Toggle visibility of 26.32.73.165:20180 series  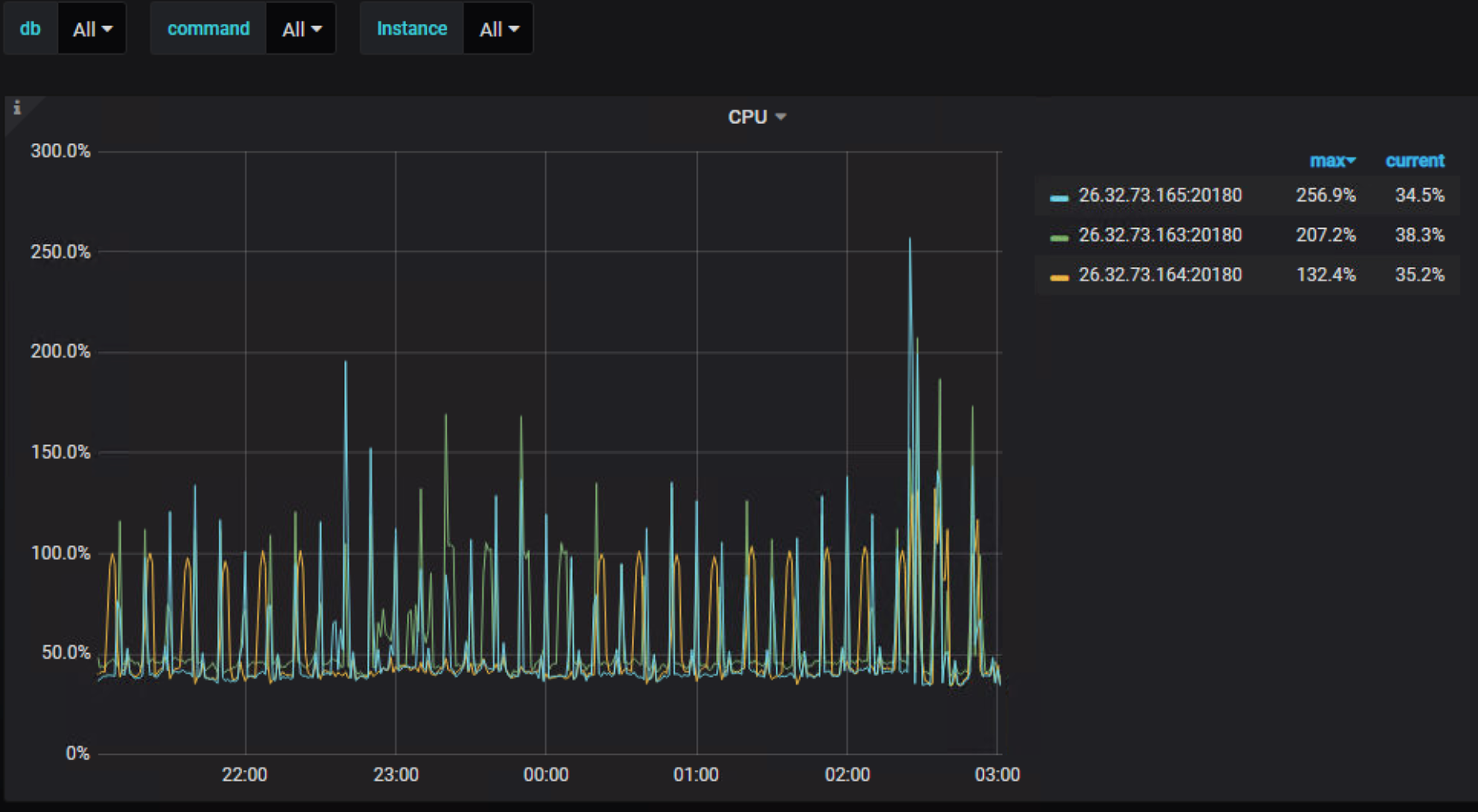point(1160,195)
